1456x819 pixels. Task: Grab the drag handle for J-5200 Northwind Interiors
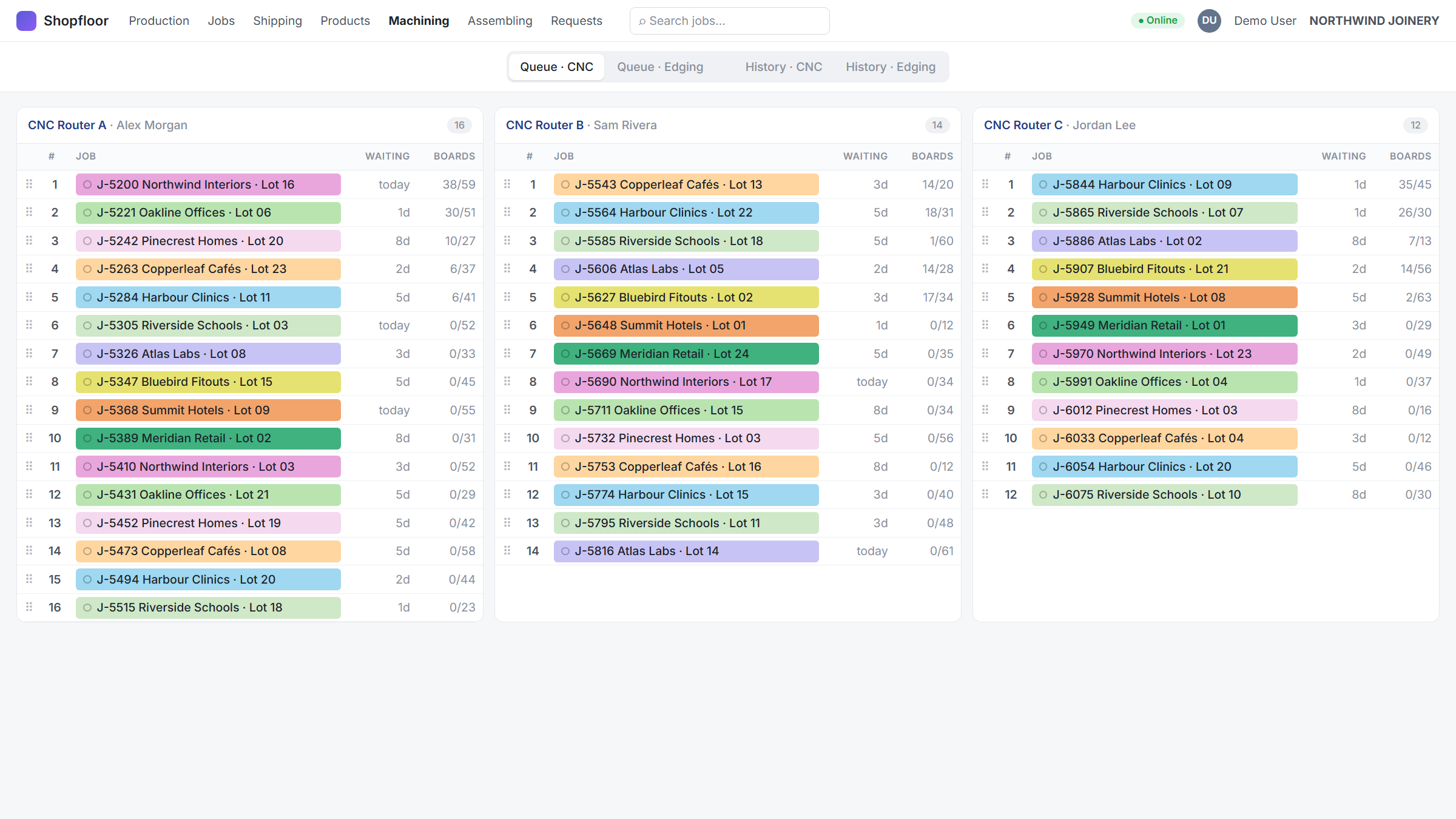(29, 184)
